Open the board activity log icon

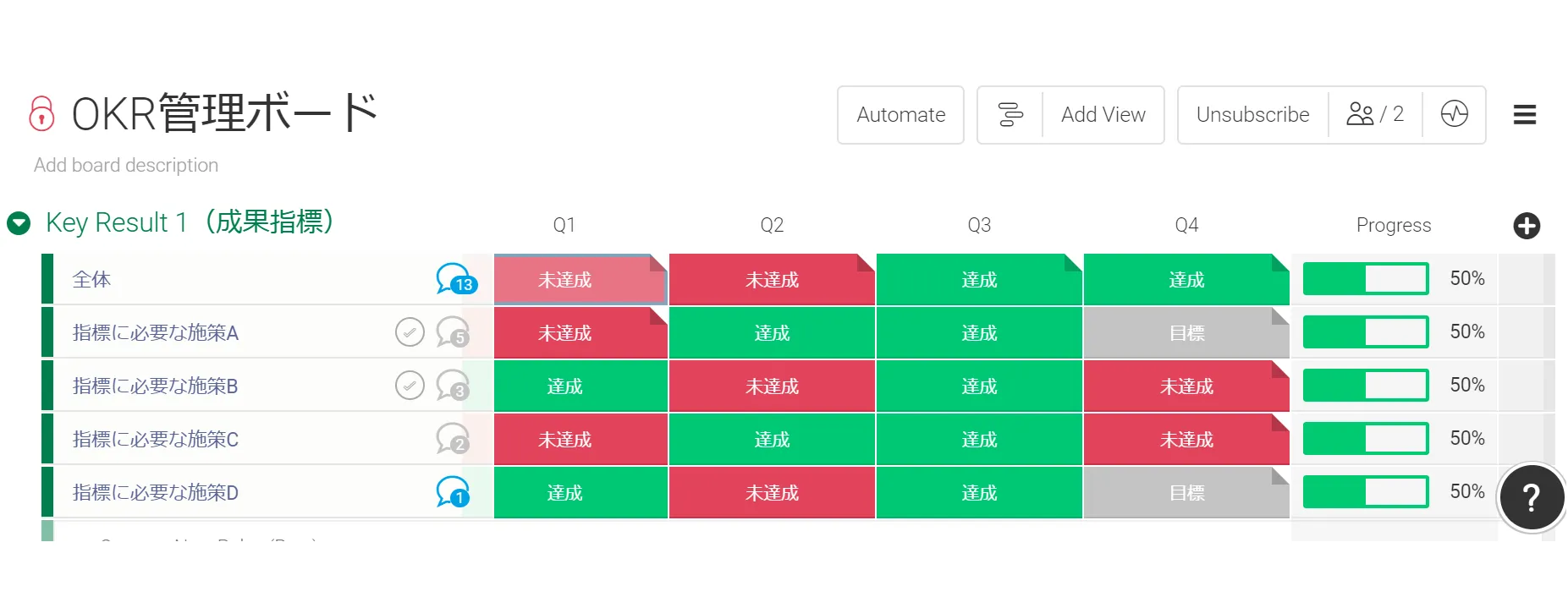(1454, 114)
